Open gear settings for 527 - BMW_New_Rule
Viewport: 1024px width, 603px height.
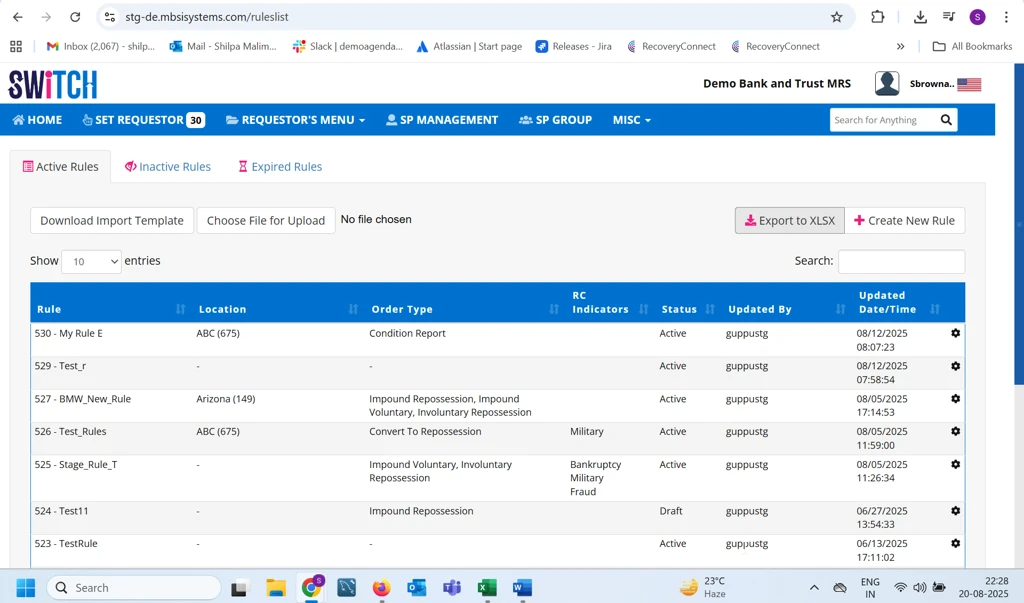tap(955, 399)
